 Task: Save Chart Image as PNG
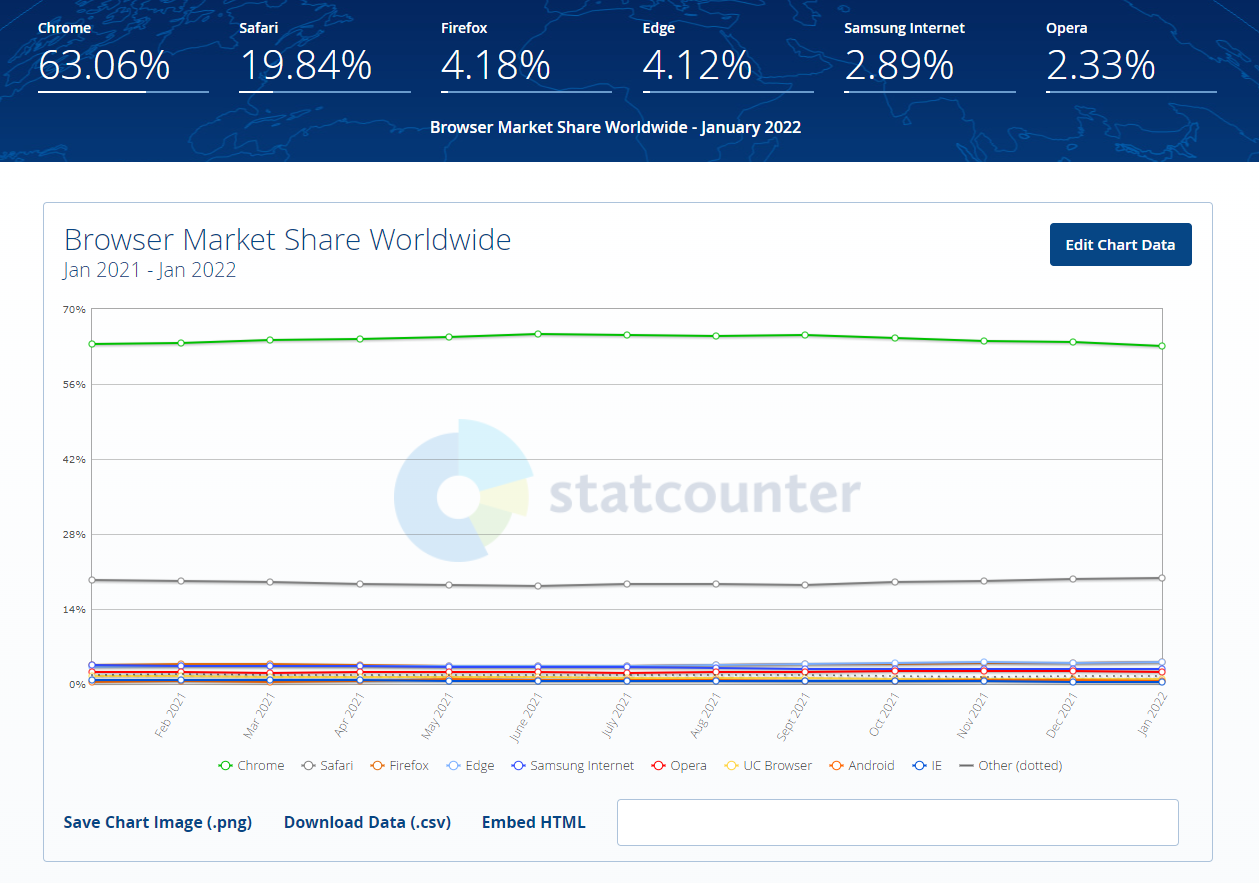pos(158,823)
